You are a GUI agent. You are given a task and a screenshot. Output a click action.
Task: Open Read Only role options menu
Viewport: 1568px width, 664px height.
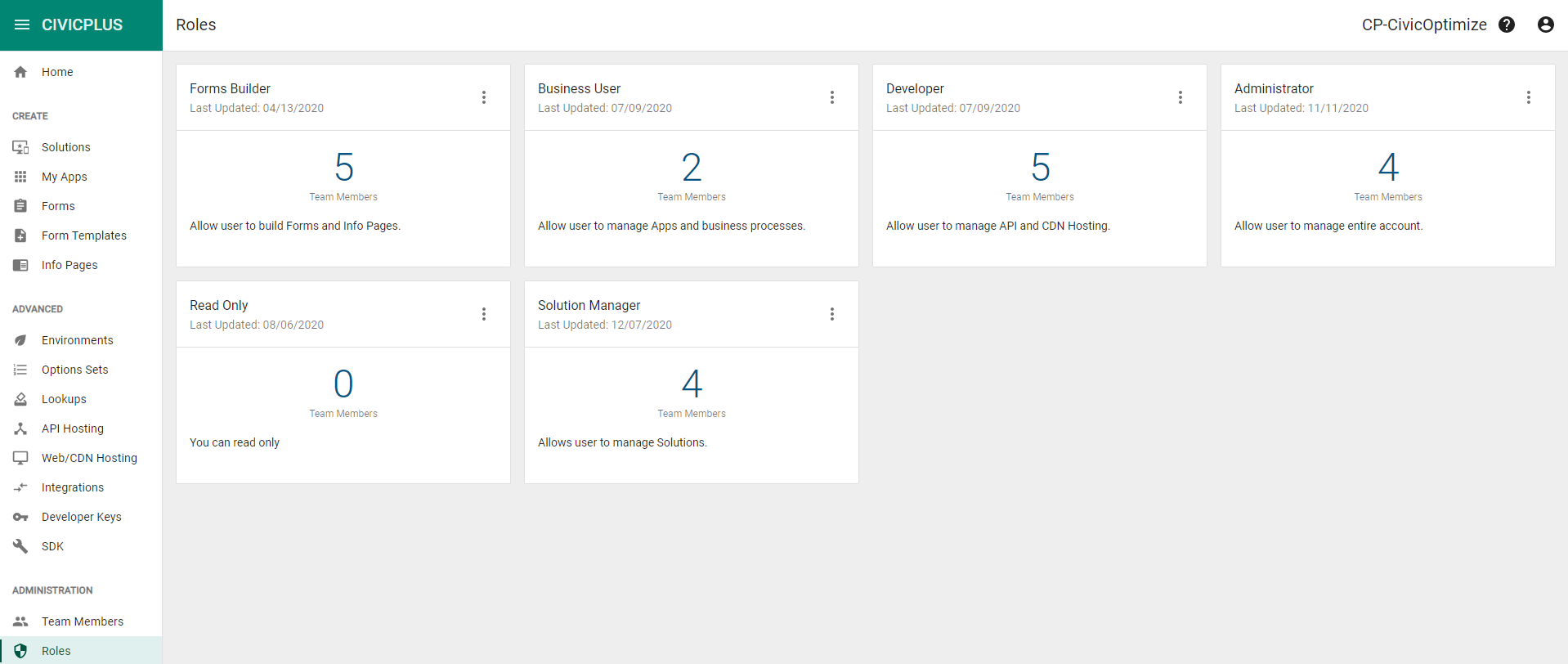[x=484, y=314]
